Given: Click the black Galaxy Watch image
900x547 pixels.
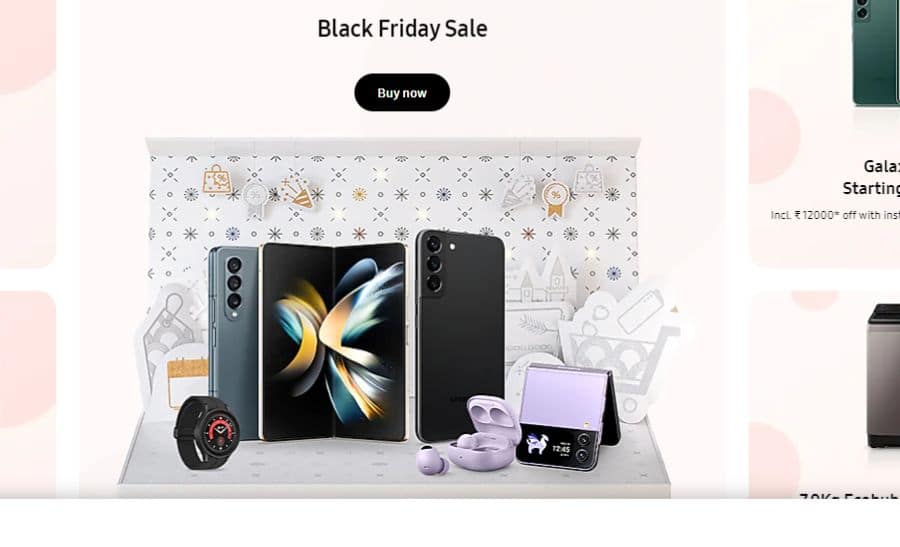Looking at the screenshot, I should coord(205,432).
